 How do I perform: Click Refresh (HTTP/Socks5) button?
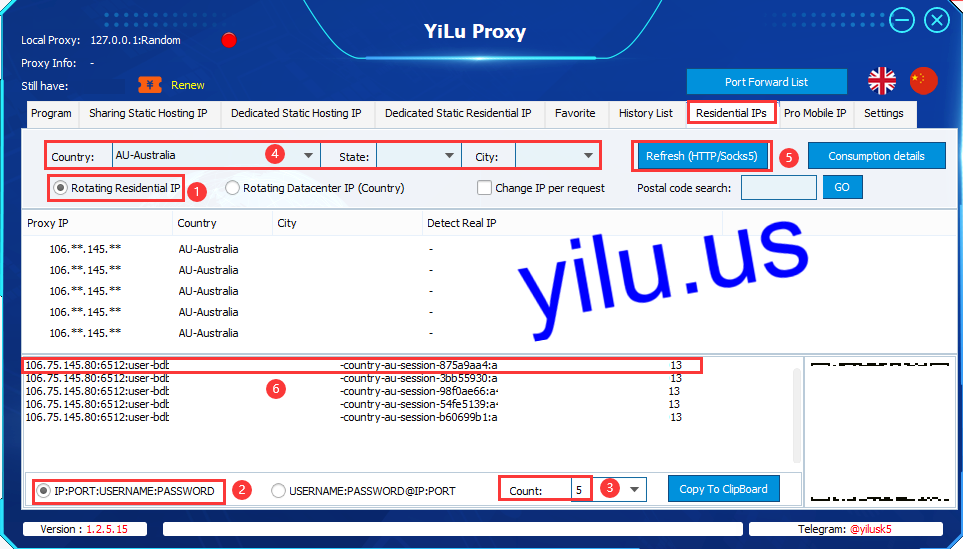point(701,156)
